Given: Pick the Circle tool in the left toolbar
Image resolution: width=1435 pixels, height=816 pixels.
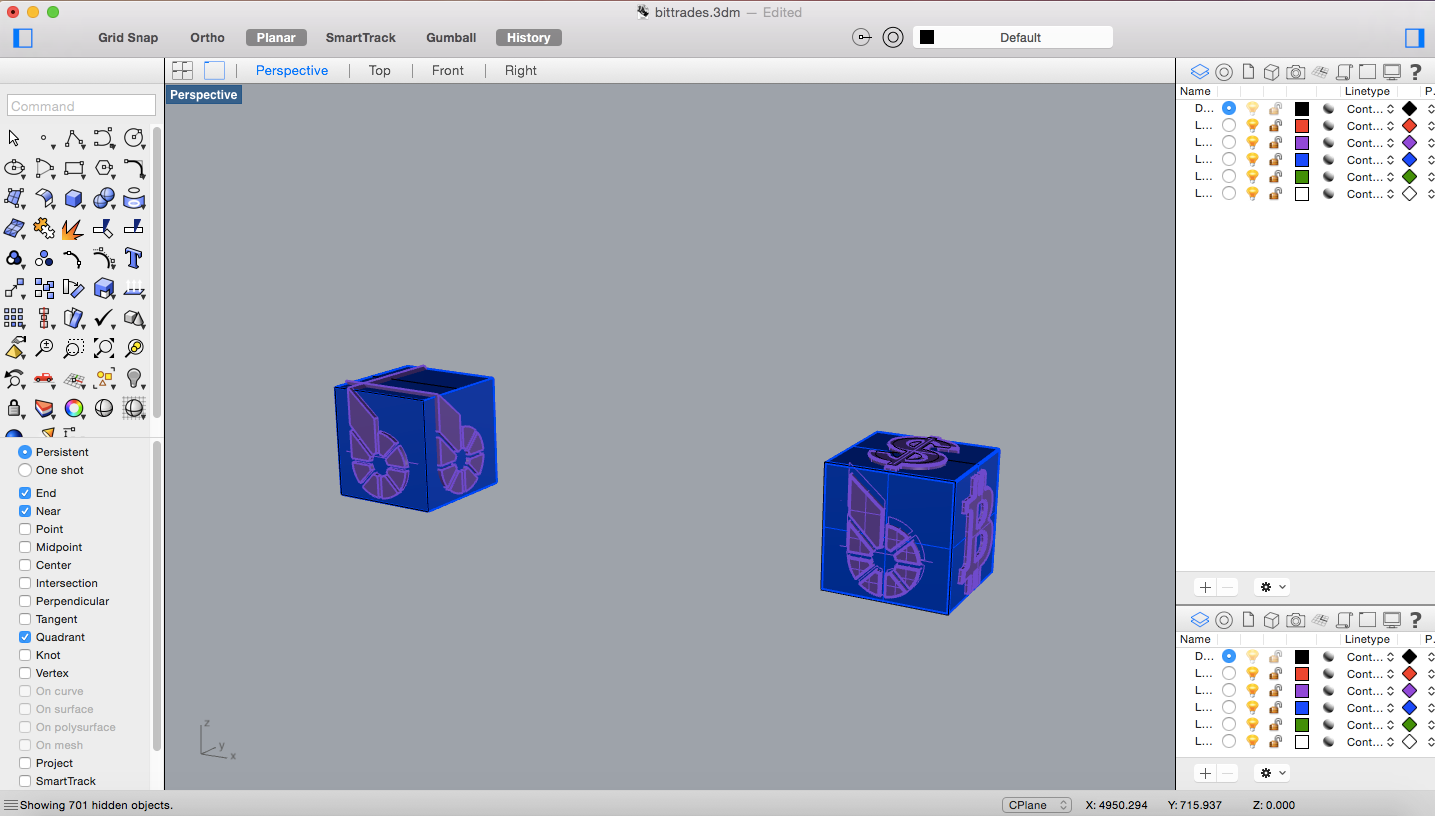Looking at the screenshot, I should click(134, 138).
